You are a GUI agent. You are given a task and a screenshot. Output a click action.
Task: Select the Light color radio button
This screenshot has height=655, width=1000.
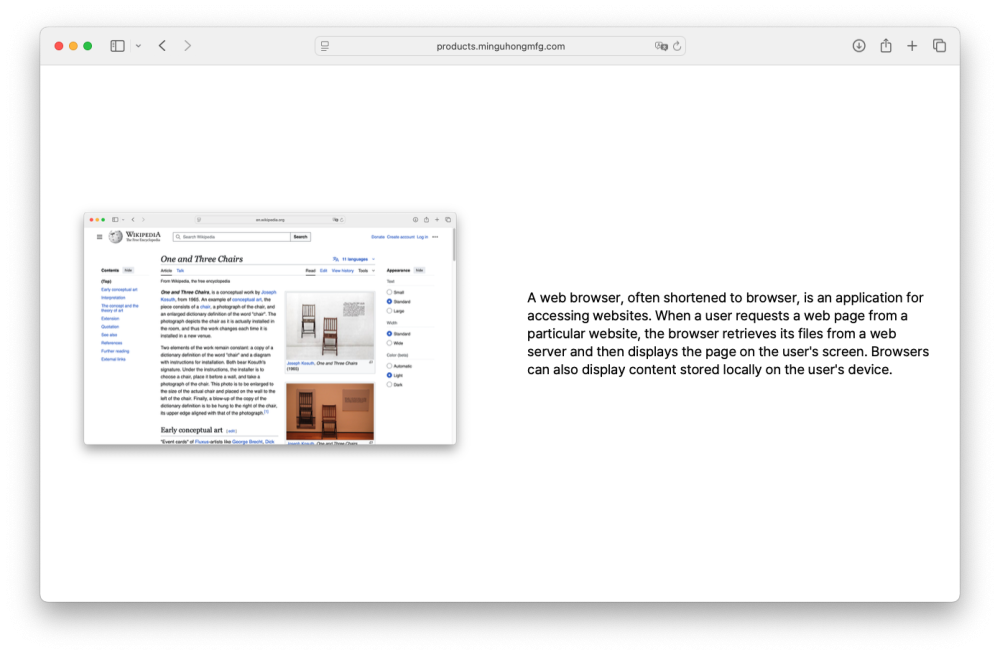click(x=389, y=375)
